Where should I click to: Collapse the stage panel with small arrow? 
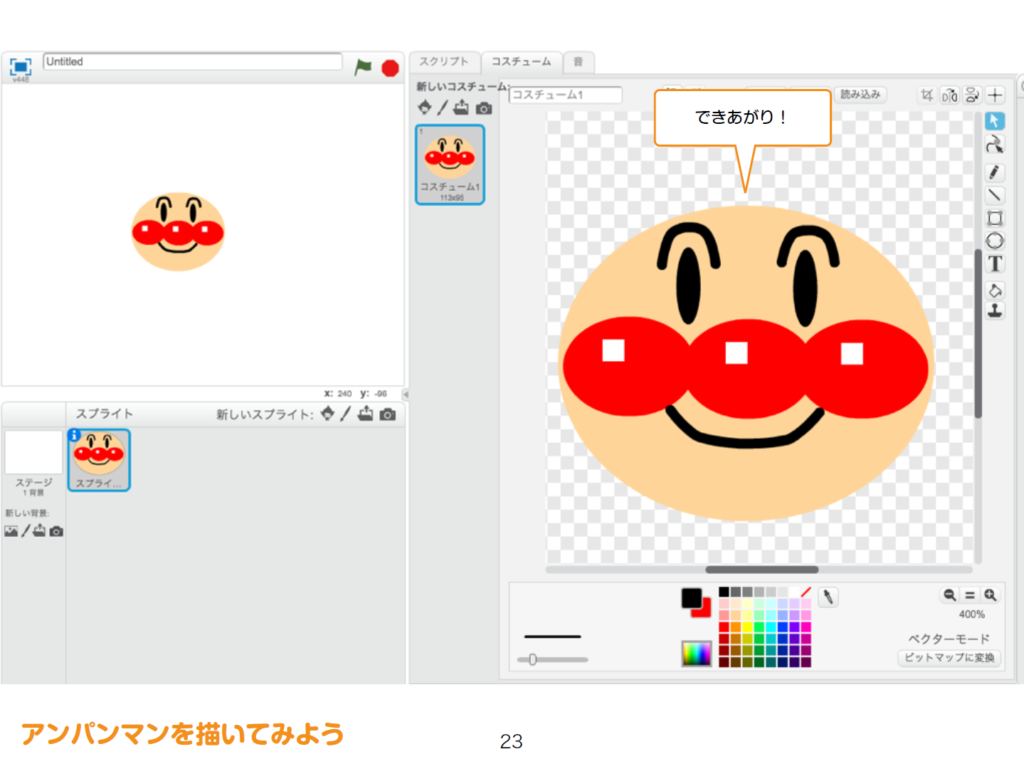click(405, 394)
